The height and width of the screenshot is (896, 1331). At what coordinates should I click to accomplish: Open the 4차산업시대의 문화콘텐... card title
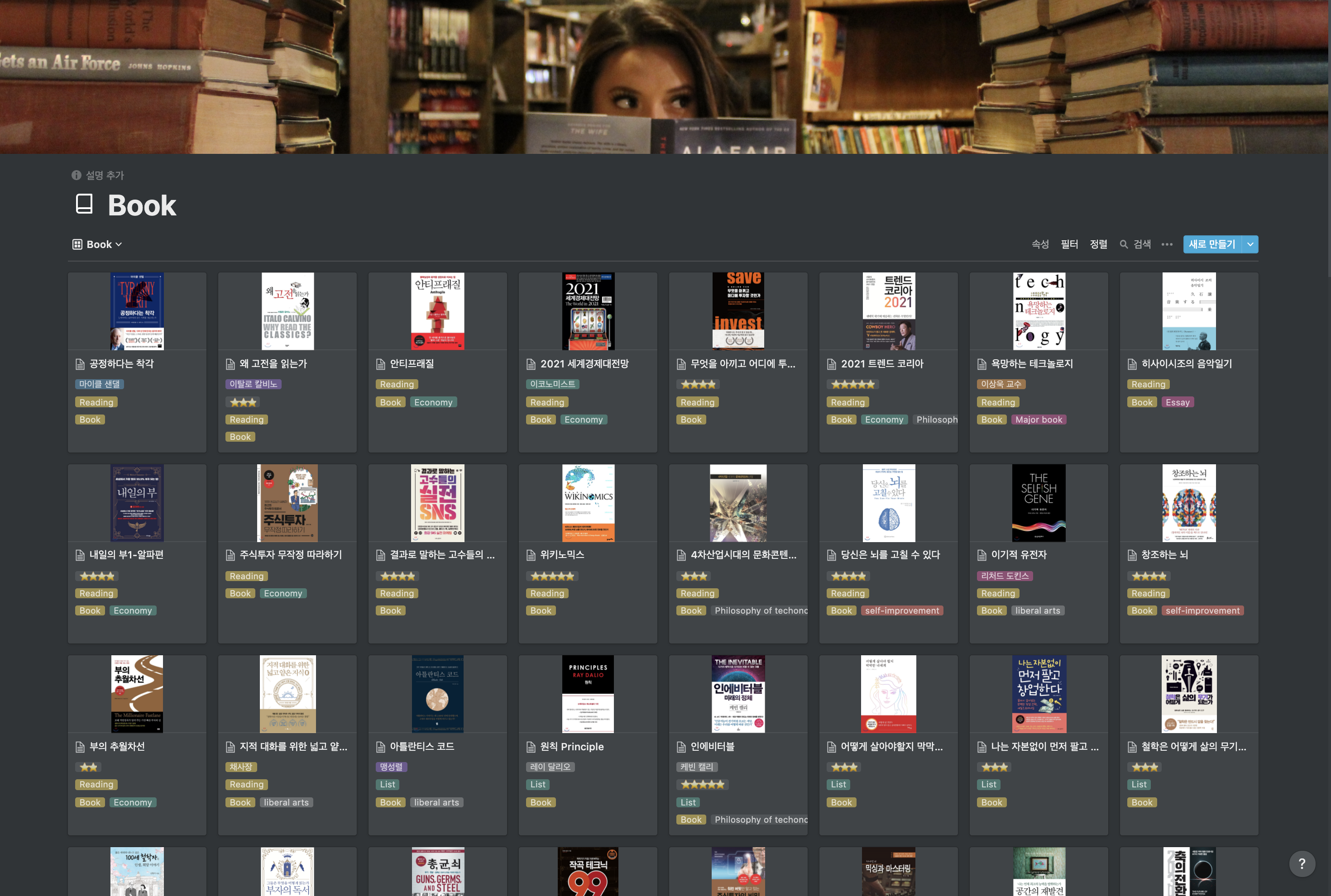point(743,555)
